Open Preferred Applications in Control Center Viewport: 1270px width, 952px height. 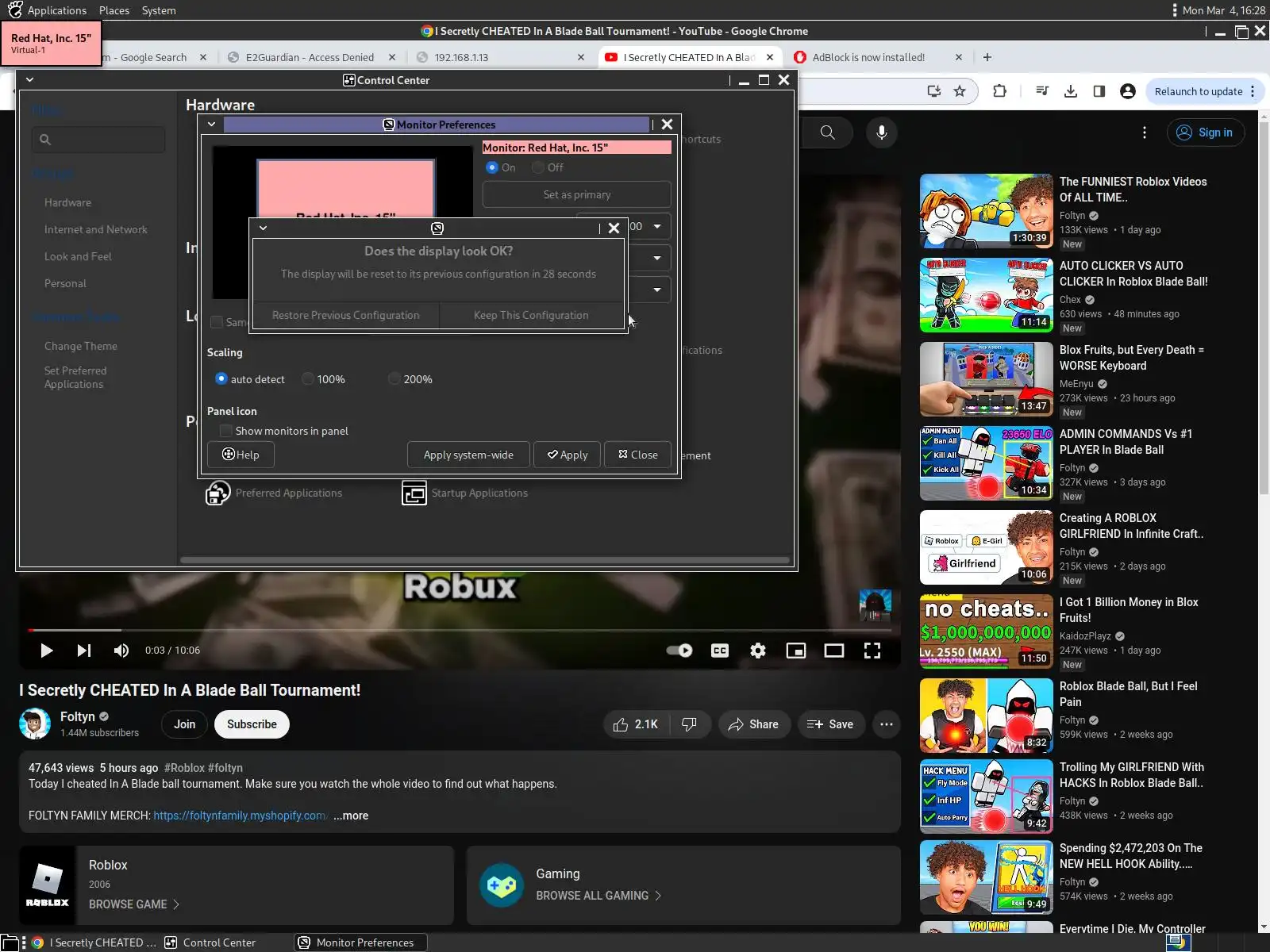[x=274, y=493]
